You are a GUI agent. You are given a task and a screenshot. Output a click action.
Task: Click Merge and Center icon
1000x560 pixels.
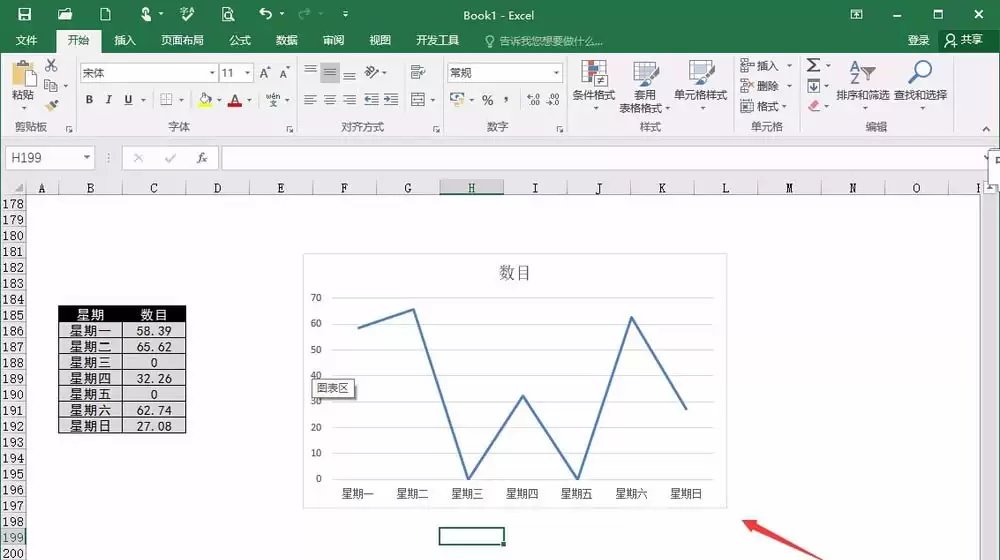click(x=418, y=99)
